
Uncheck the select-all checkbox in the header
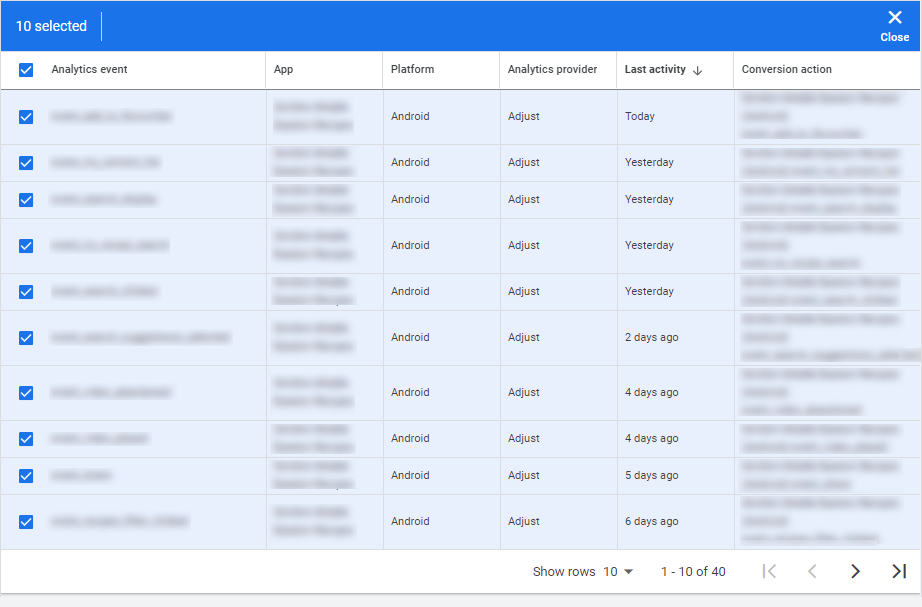coord(25,70)
